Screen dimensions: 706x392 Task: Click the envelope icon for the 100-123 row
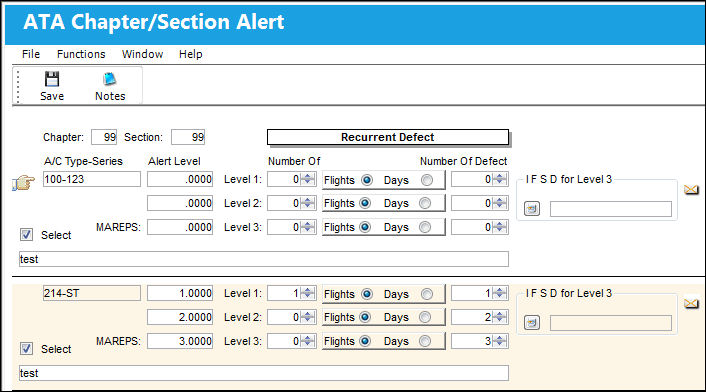pyautogui.click(x=691, y=190)
